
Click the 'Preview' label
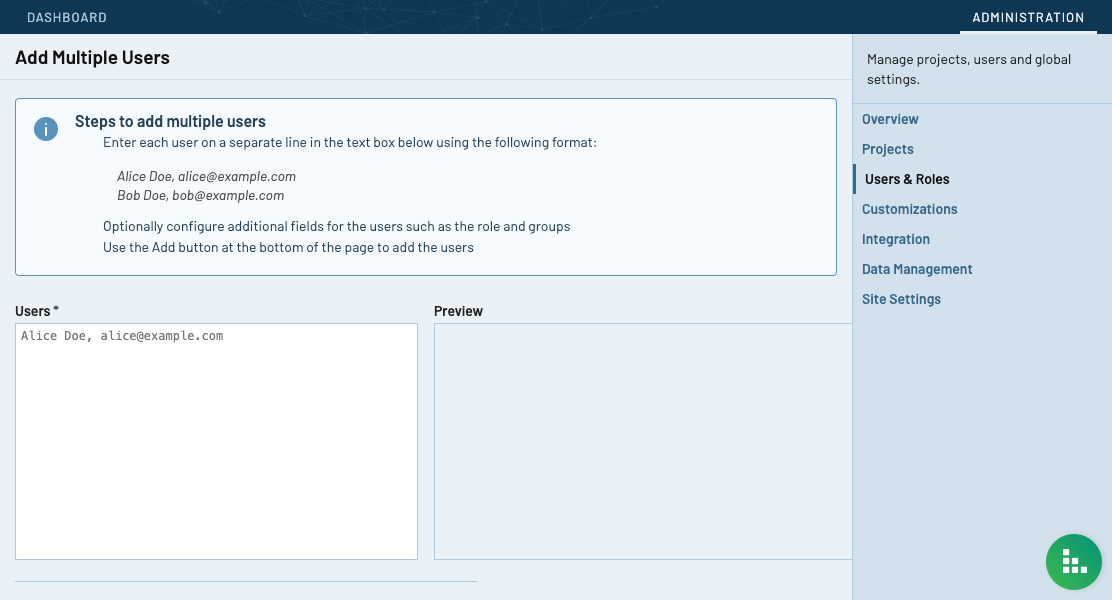(x=458, y=311)
